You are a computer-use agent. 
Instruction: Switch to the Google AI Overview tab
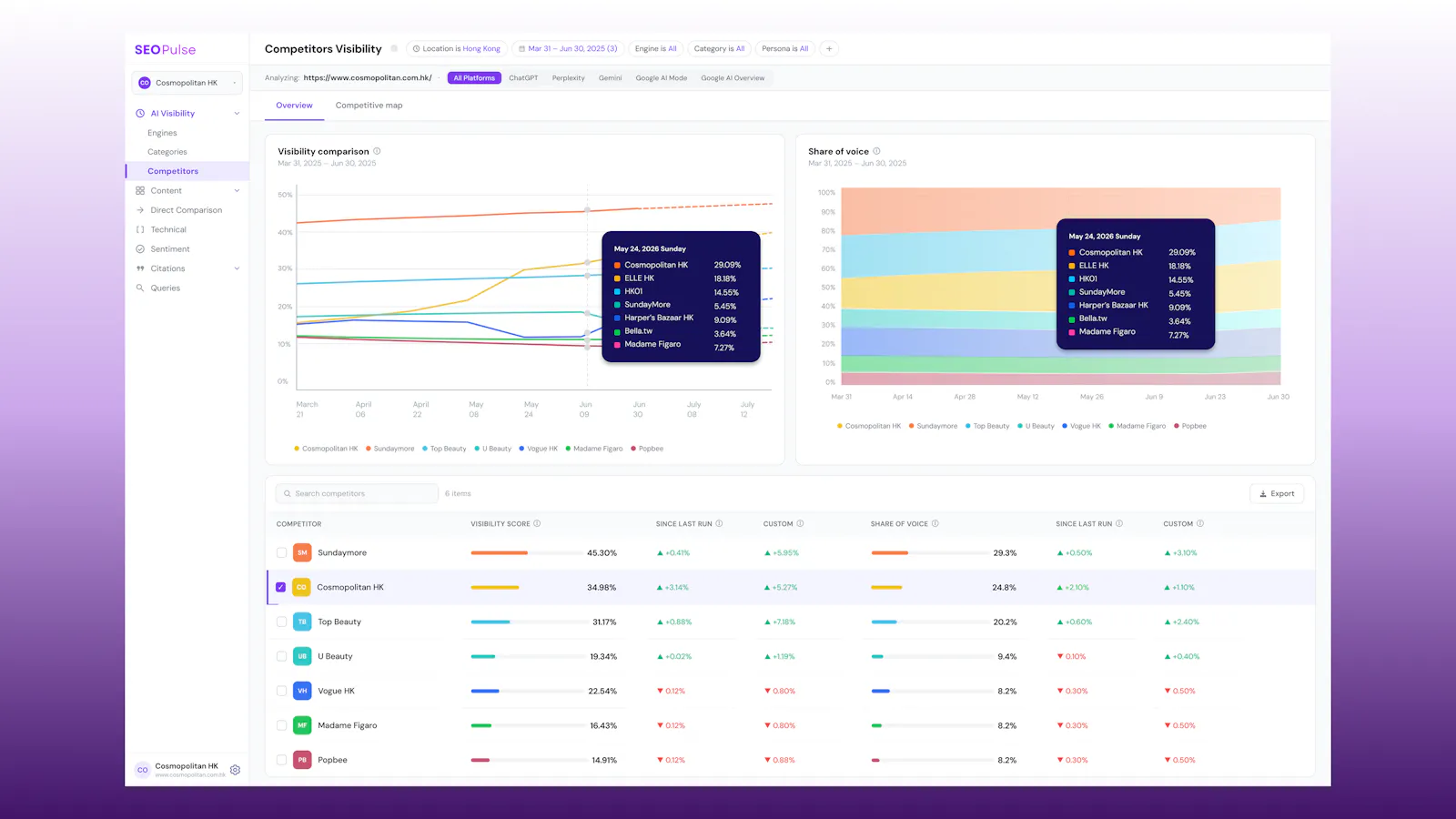[x=733, y=78]
